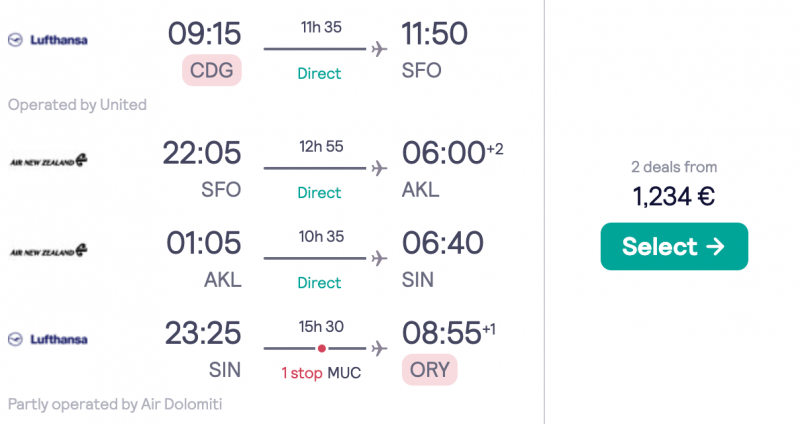Click the Operated by United note

tap(77, 105)
